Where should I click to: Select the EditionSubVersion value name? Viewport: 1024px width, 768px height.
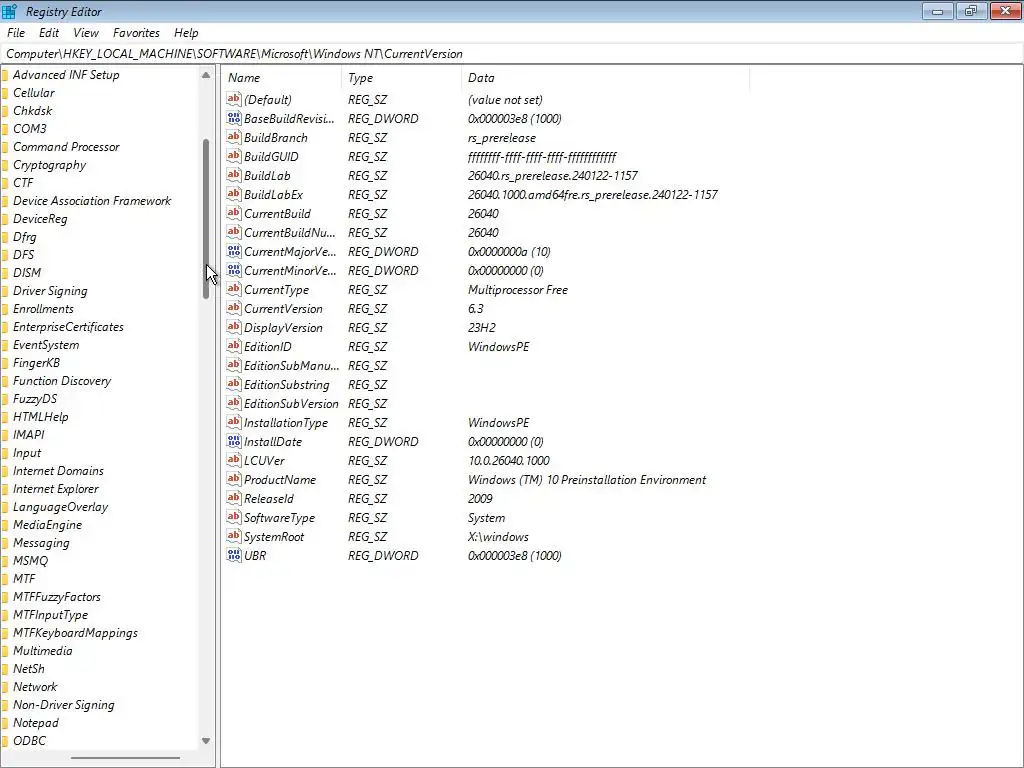pyautogui.click(x=291, y=404)
